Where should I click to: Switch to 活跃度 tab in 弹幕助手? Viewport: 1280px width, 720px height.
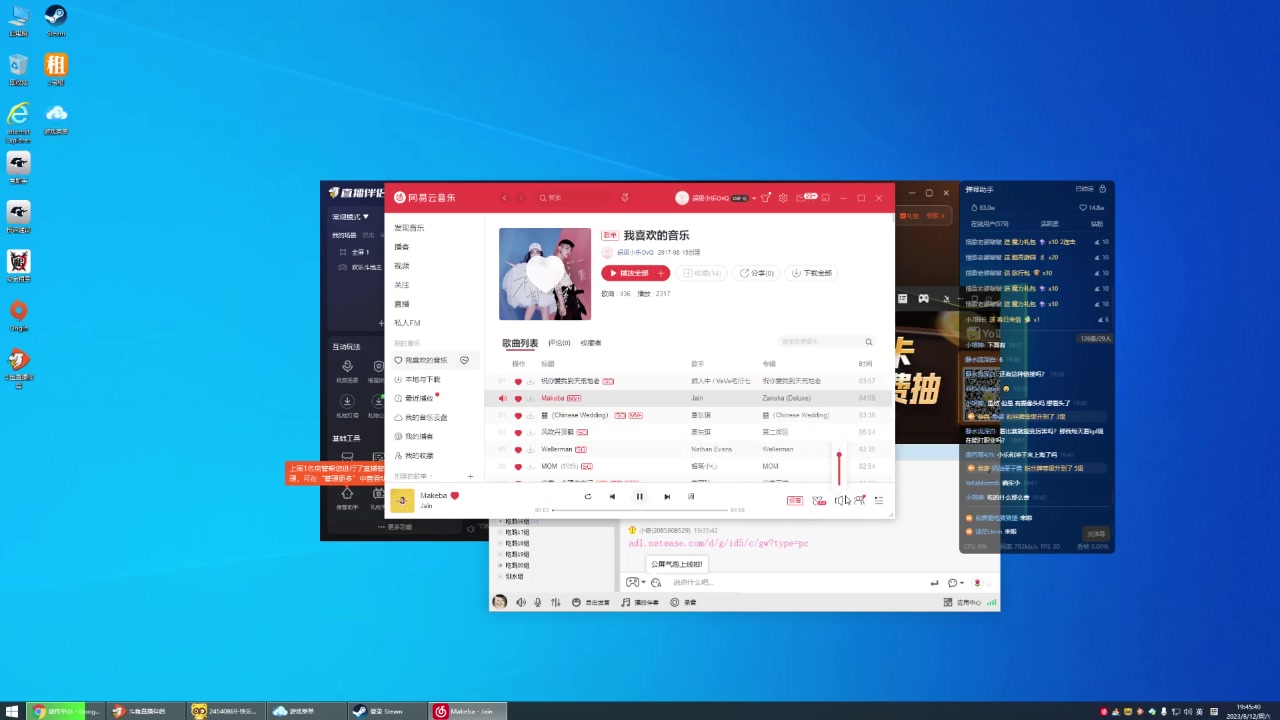coord(1049,224)
